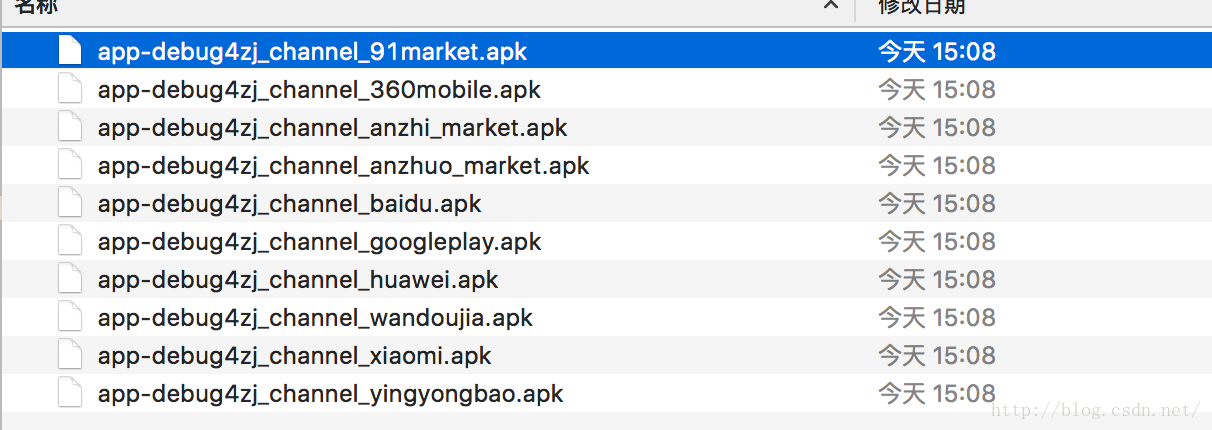Image resolution: width=1212 pixels, height=430 pixels.
Task: Click file icon of baidu.apk
Action: (x=70, y=203)
